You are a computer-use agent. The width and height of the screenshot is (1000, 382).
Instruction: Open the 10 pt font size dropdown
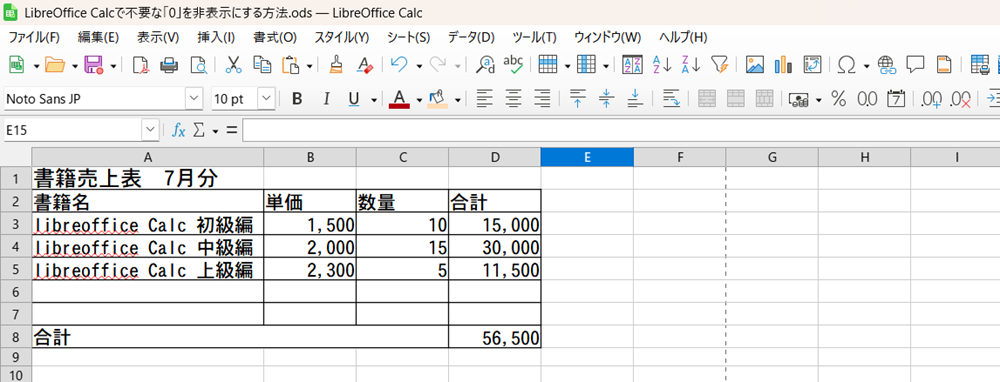266,99
